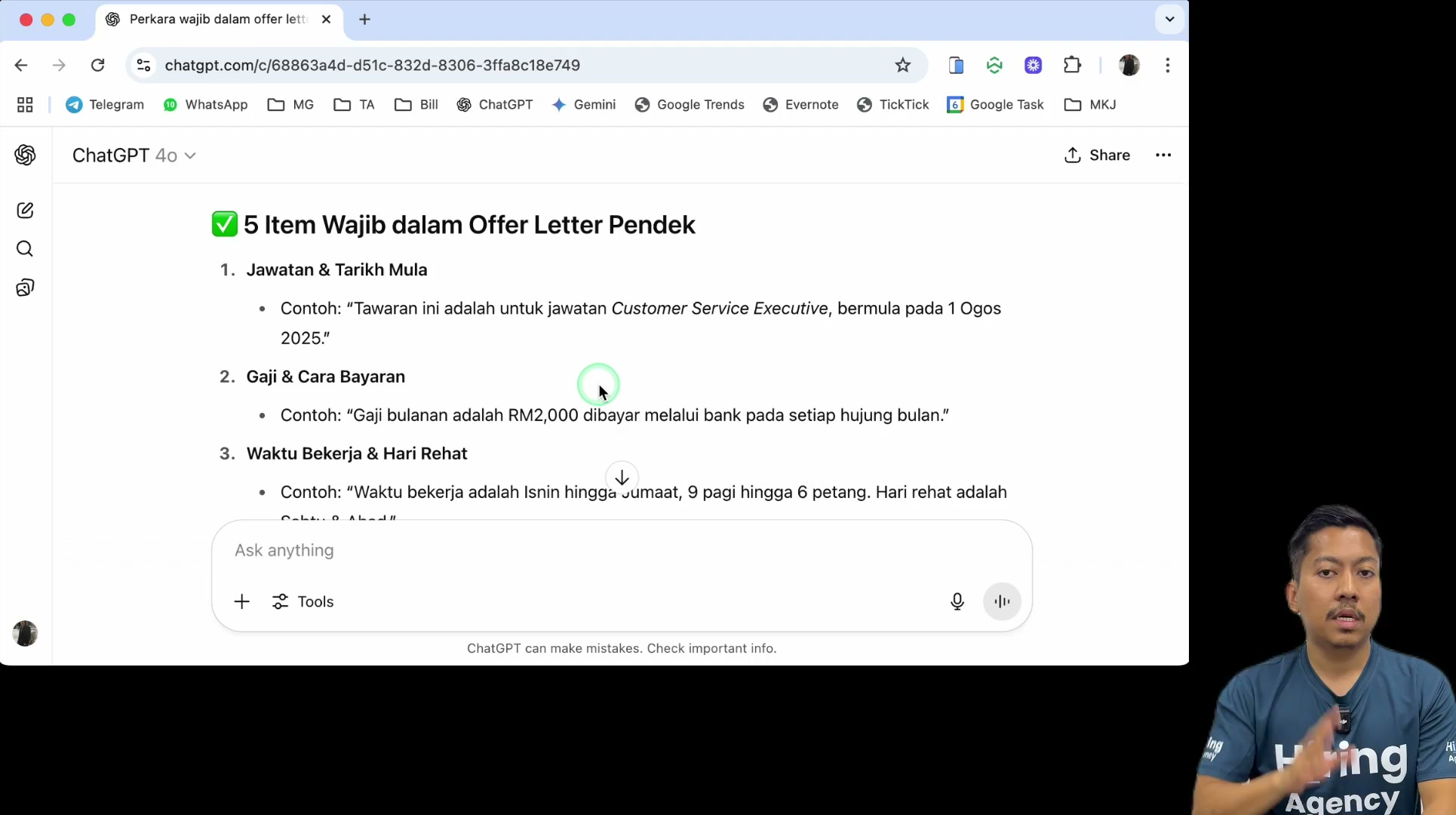
Task: Open the Gemini bookmark
Action: tap(584, 105)
